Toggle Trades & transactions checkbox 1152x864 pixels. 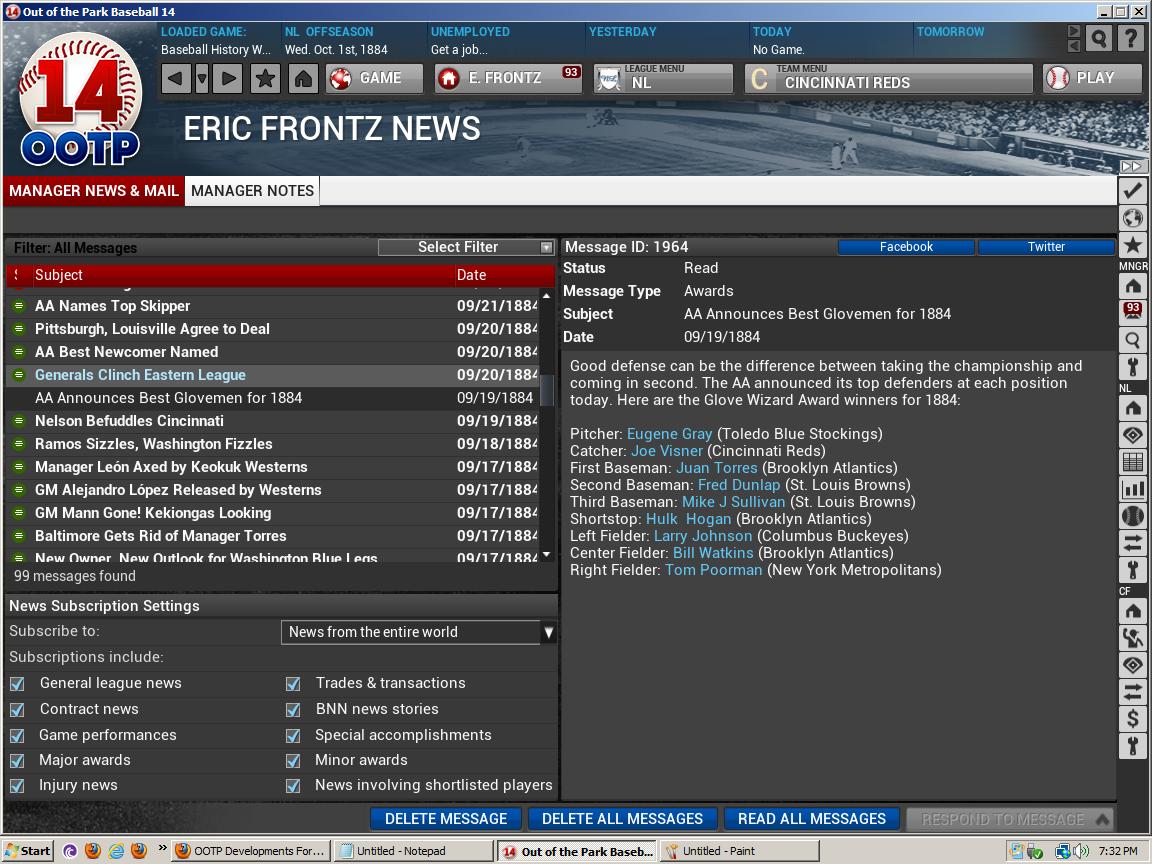click(x=293, y=684)
